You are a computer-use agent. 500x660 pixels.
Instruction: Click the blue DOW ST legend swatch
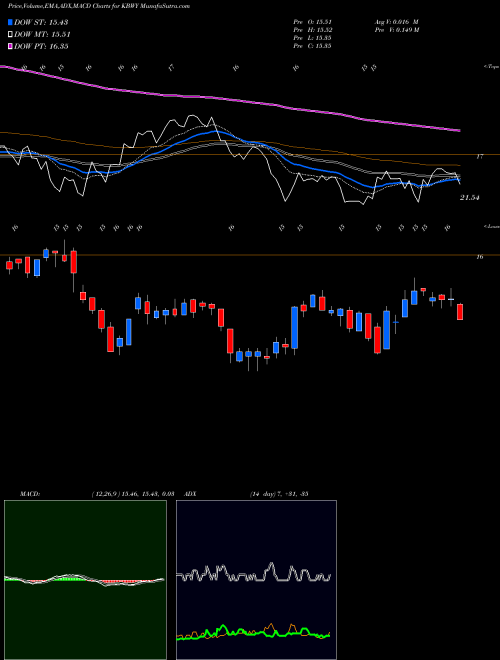11,23
